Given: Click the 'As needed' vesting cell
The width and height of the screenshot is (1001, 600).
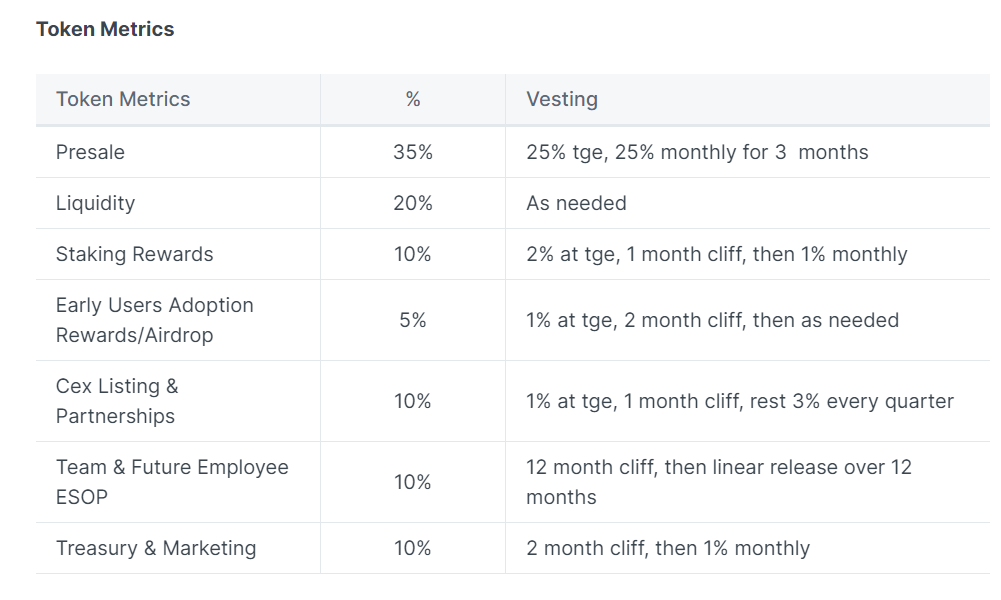Looking at the screenshot, I should [576, 203].
